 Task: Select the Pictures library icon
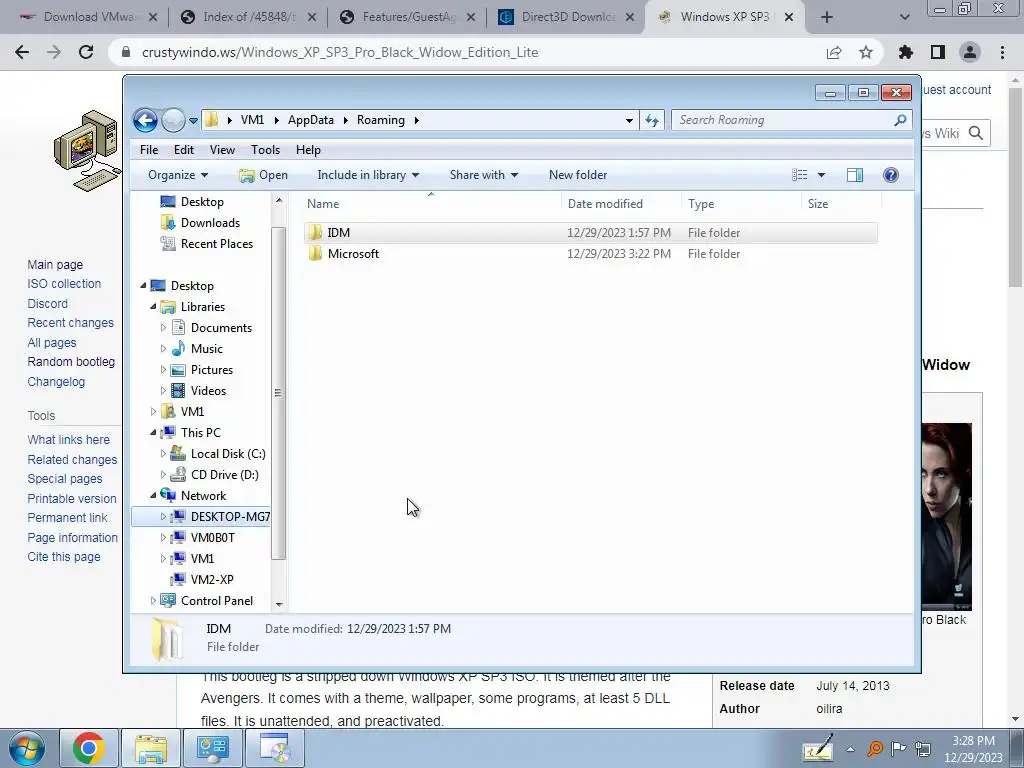tap(178, 370)
